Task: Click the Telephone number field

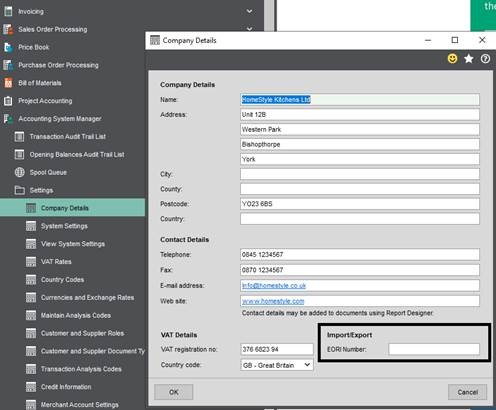Action: [x=360, y=255]
